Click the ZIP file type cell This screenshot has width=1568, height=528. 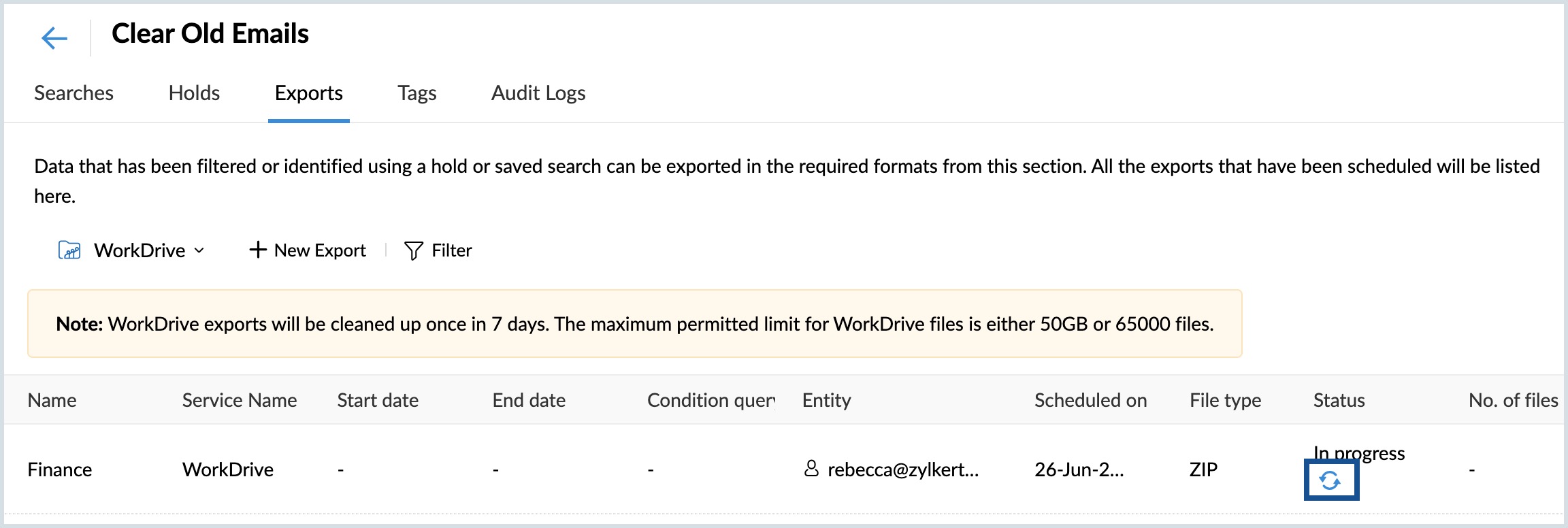[x=1203, y=469]
